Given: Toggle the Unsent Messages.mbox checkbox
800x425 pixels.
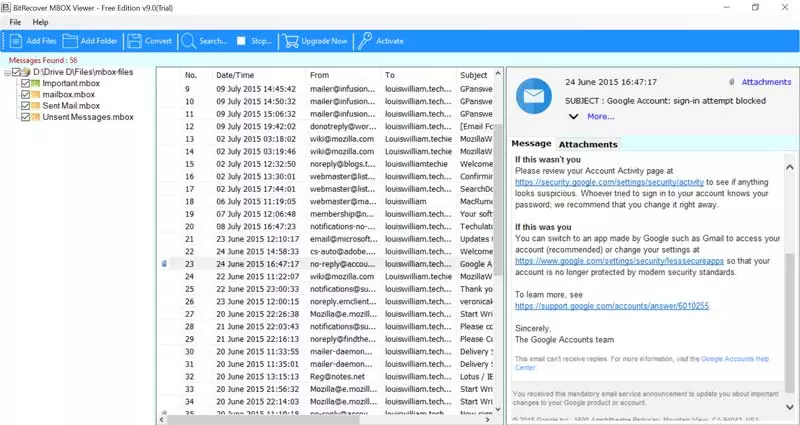Looking at the screenshot, I should 26,117.
